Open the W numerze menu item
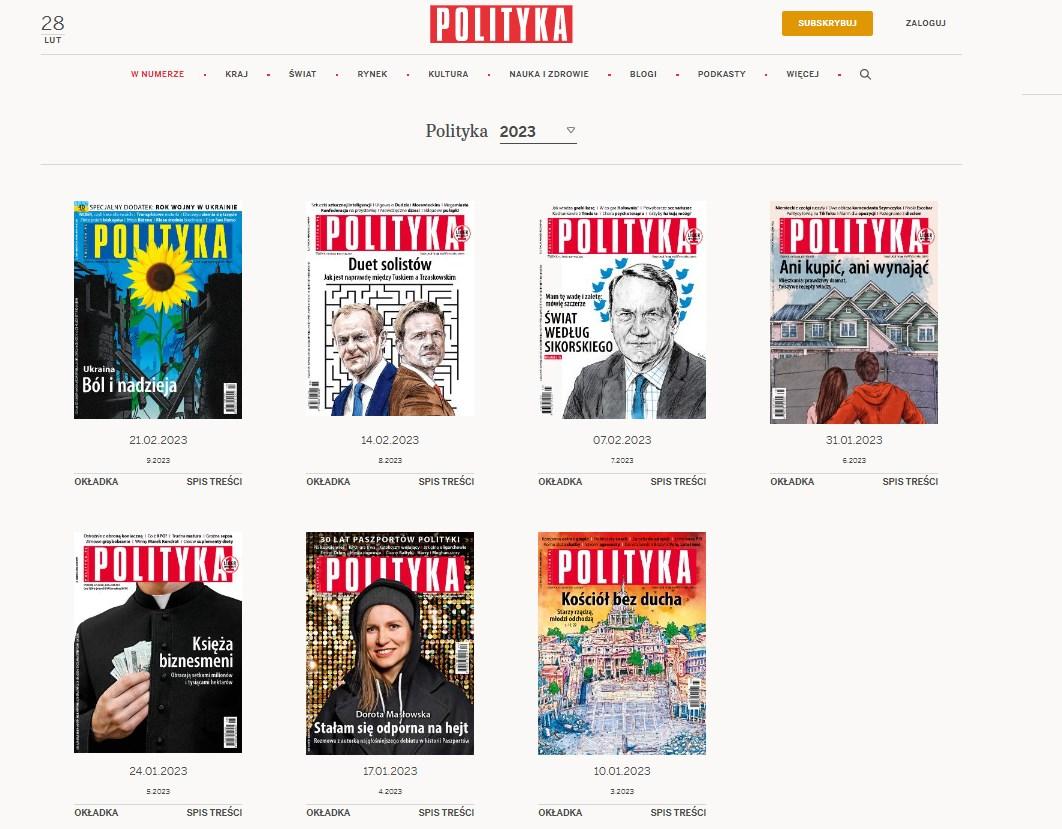This screenshot has height=829, width=1062. click(x=157, y=75)
